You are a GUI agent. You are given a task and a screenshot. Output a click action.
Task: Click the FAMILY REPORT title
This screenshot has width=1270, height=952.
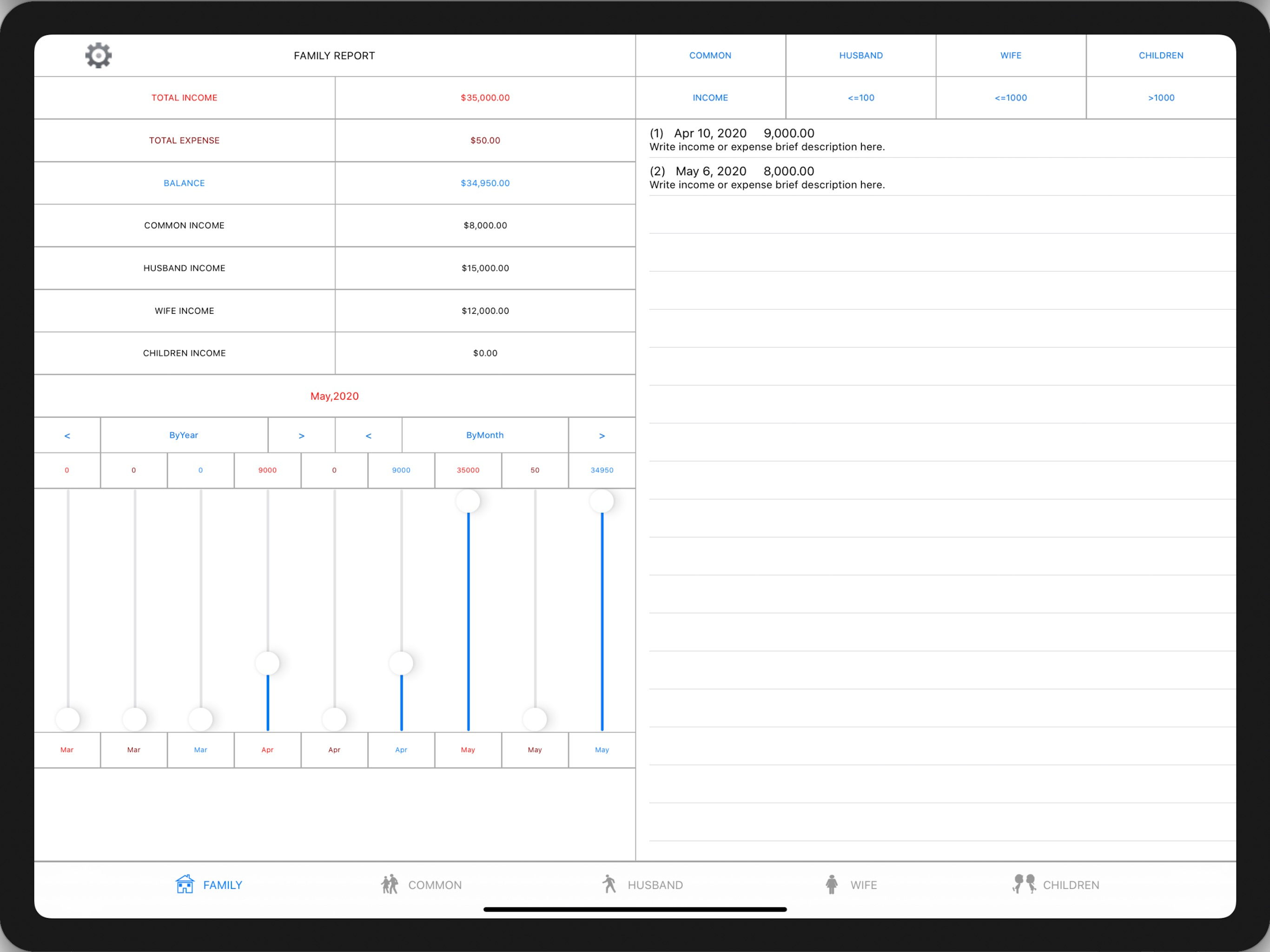tap(334, 56)
